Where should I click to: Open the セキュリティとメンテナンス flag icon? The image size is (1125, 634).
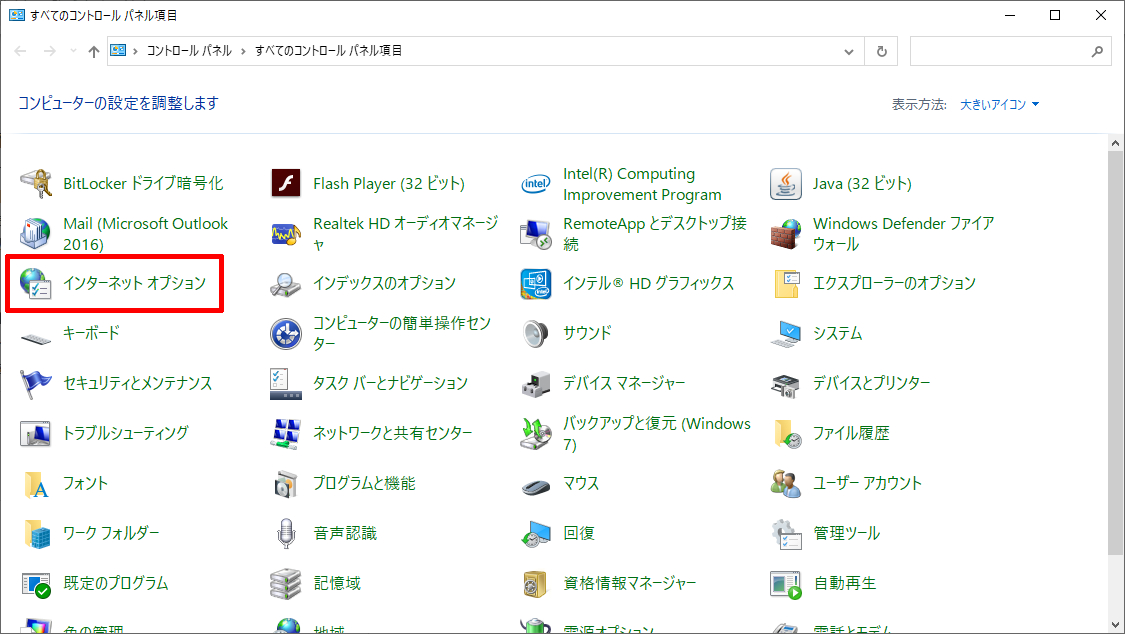(35, 384)
